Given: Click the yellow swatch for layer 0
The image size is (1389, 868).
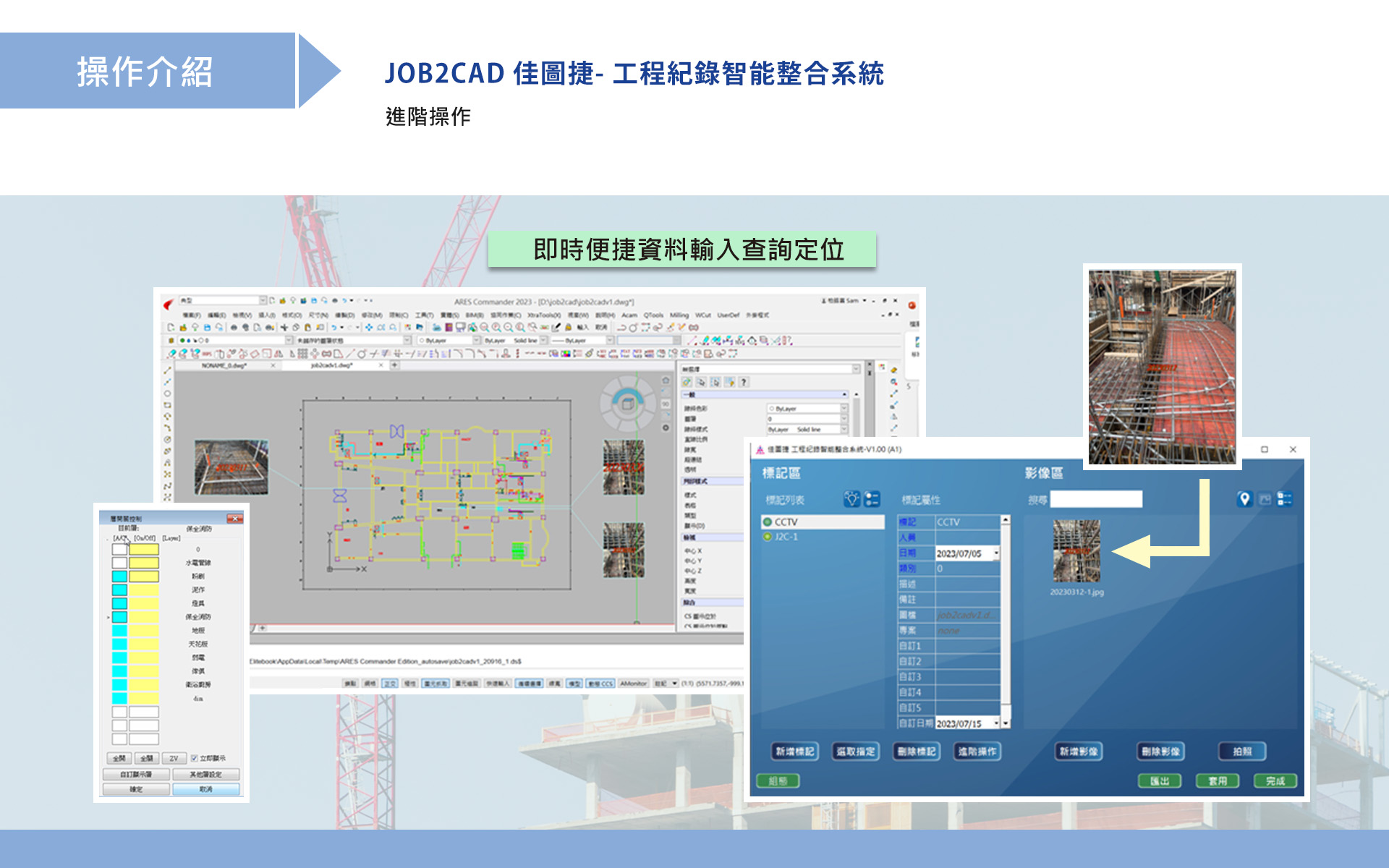Looking at the screenshot, I should 144,549.
